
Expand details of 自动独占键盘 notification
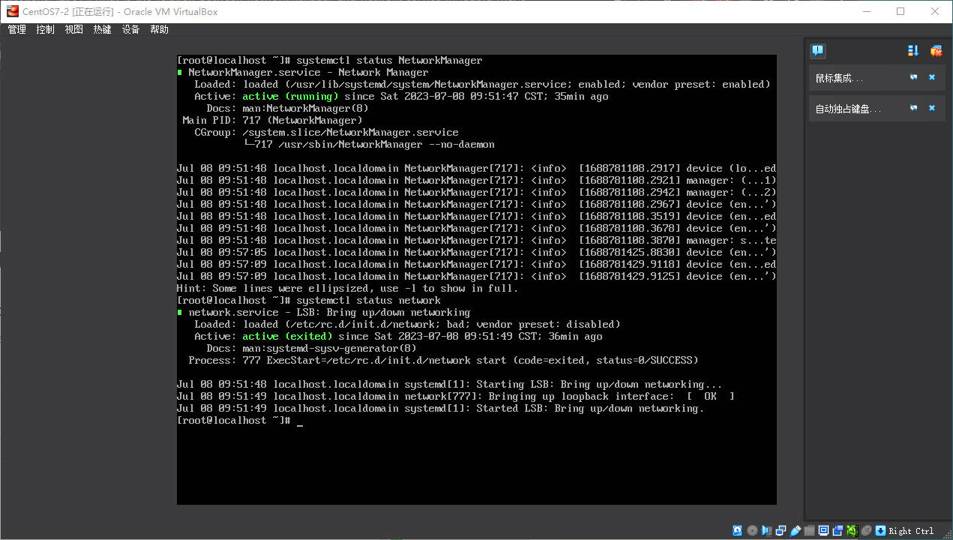click(x=913, y=108)
